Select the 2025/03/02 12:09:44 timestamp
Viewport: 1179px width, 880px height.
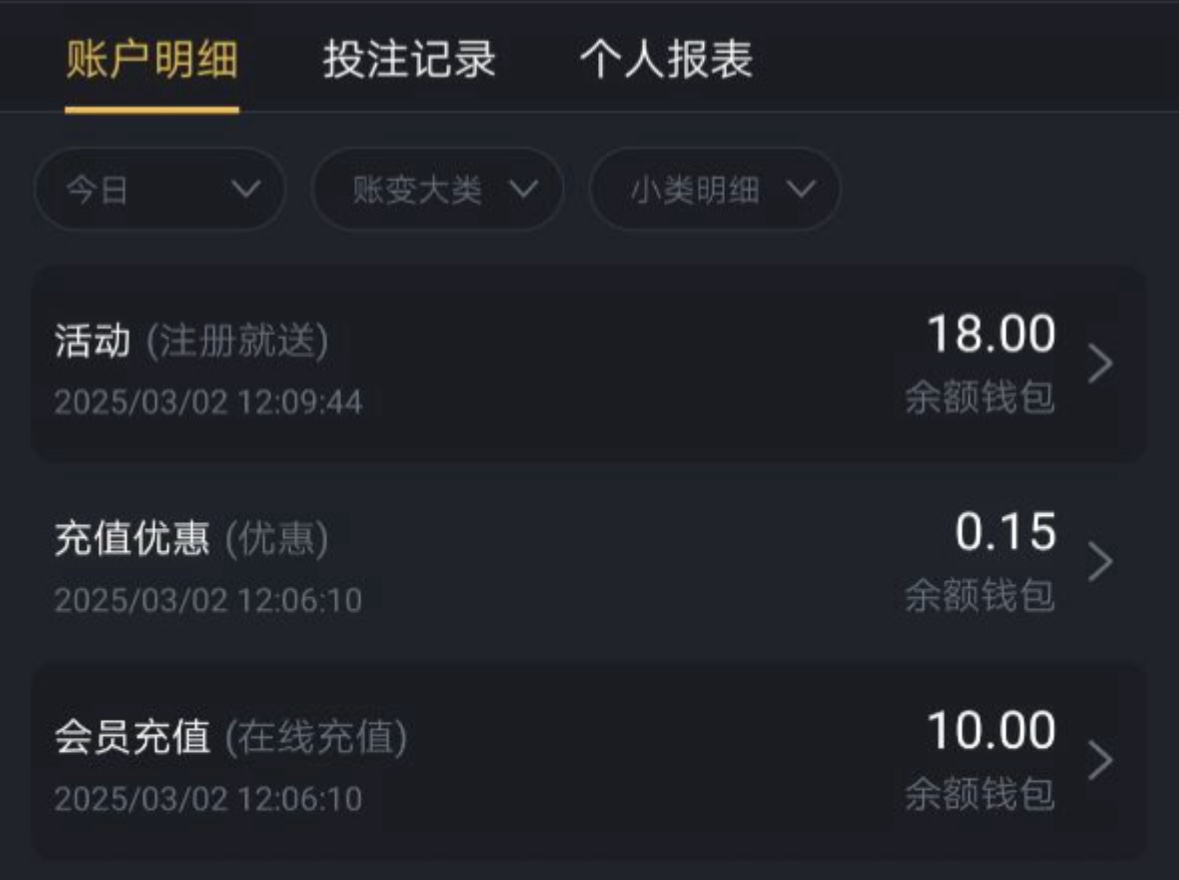tap(208, 402)
